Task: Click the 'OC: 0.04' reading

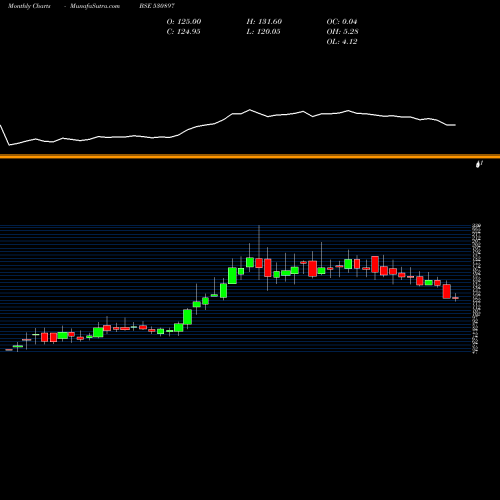Action: (x=342, y=22)
